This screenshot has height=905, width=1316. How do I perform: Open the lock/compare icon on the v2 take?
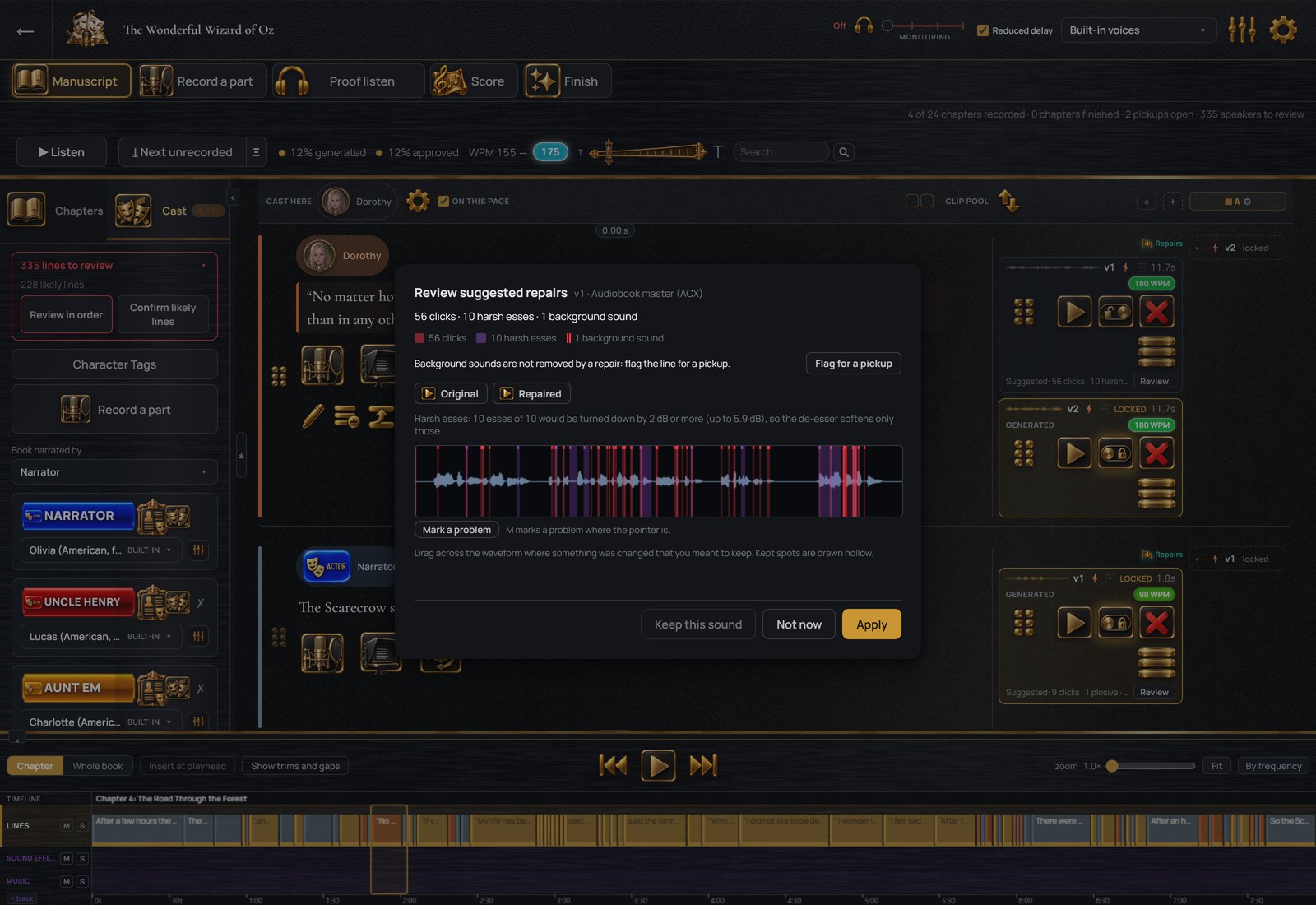pos(1115,453)
